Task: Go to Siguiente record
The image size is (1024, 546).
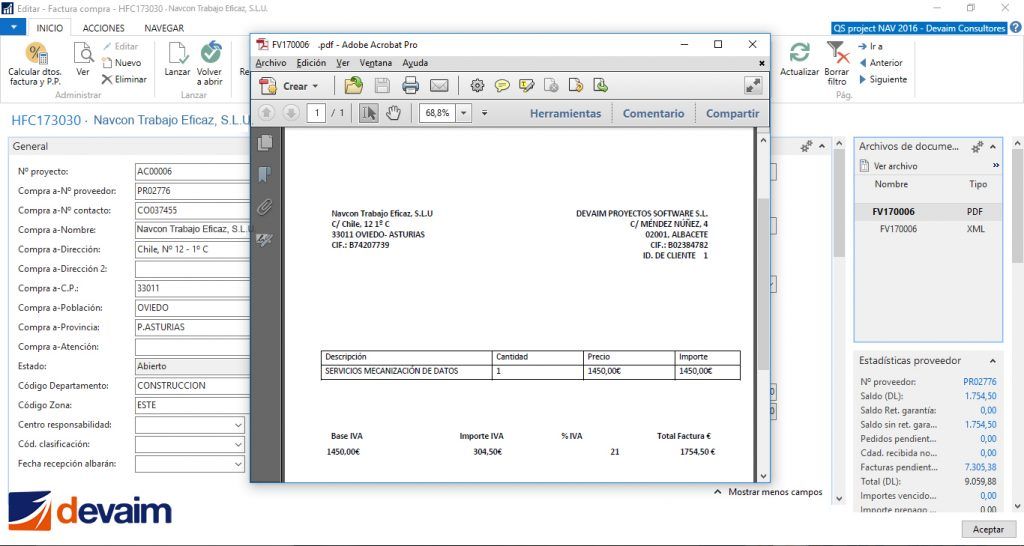Action: tap(882, 79)
